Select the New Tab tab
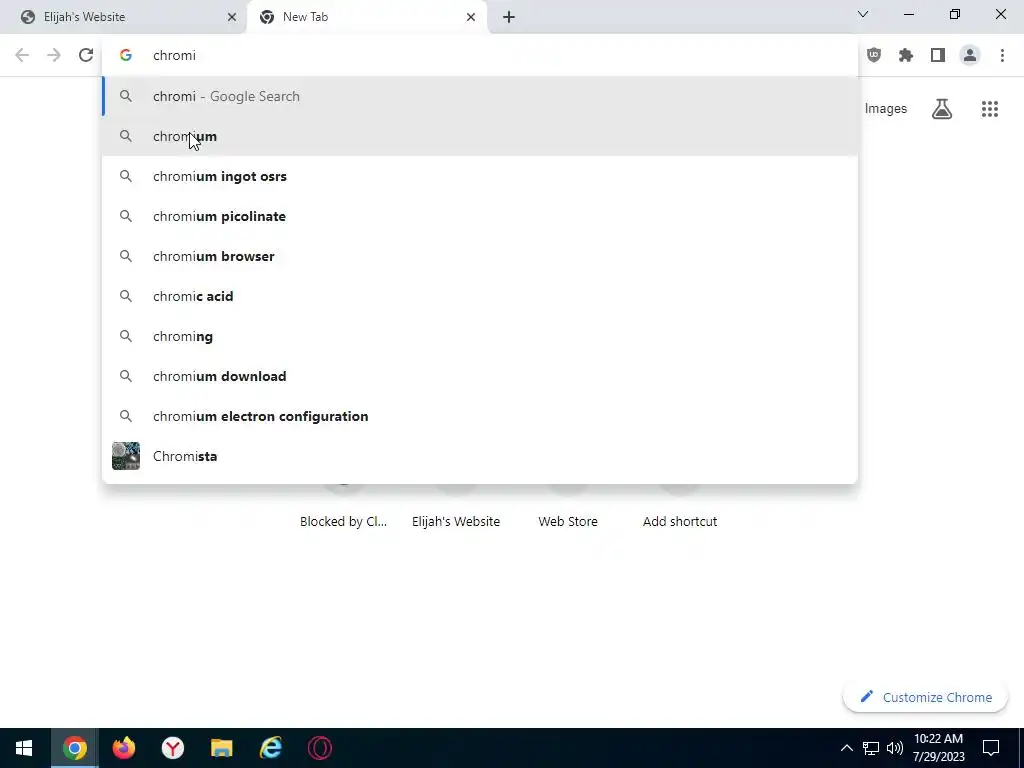 (367, 17)
